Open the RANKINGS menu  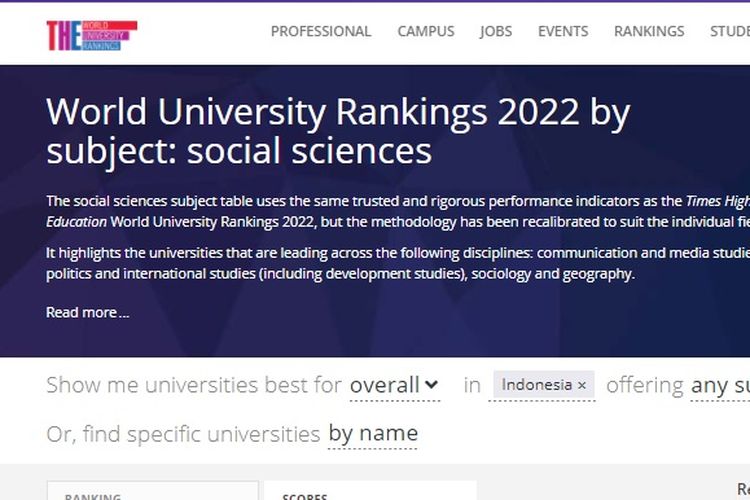pyautogui.click(x=649, y=32)
